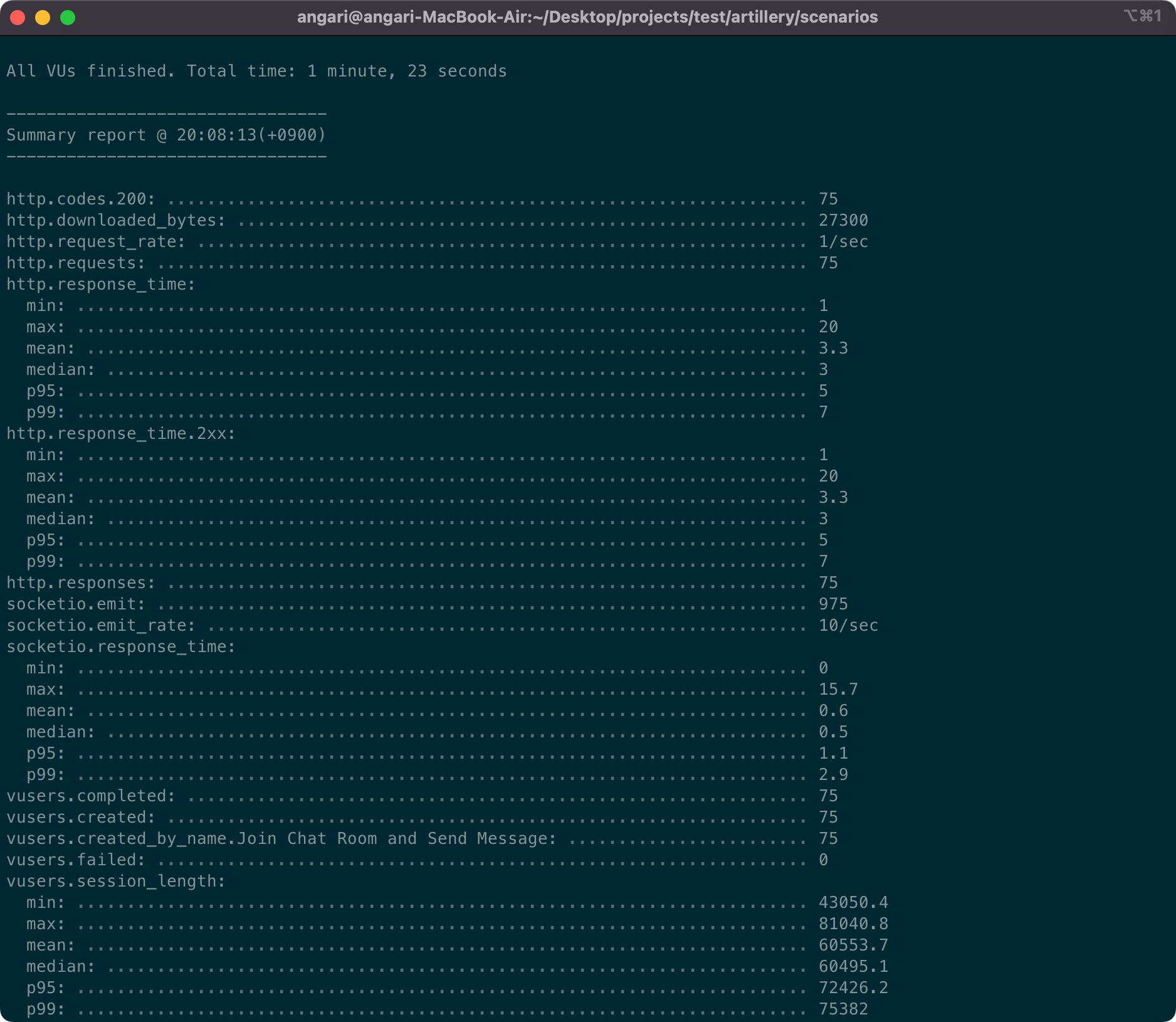Select the socketio.emit value 975
1176x1022 pixels.
coord(834,604)
